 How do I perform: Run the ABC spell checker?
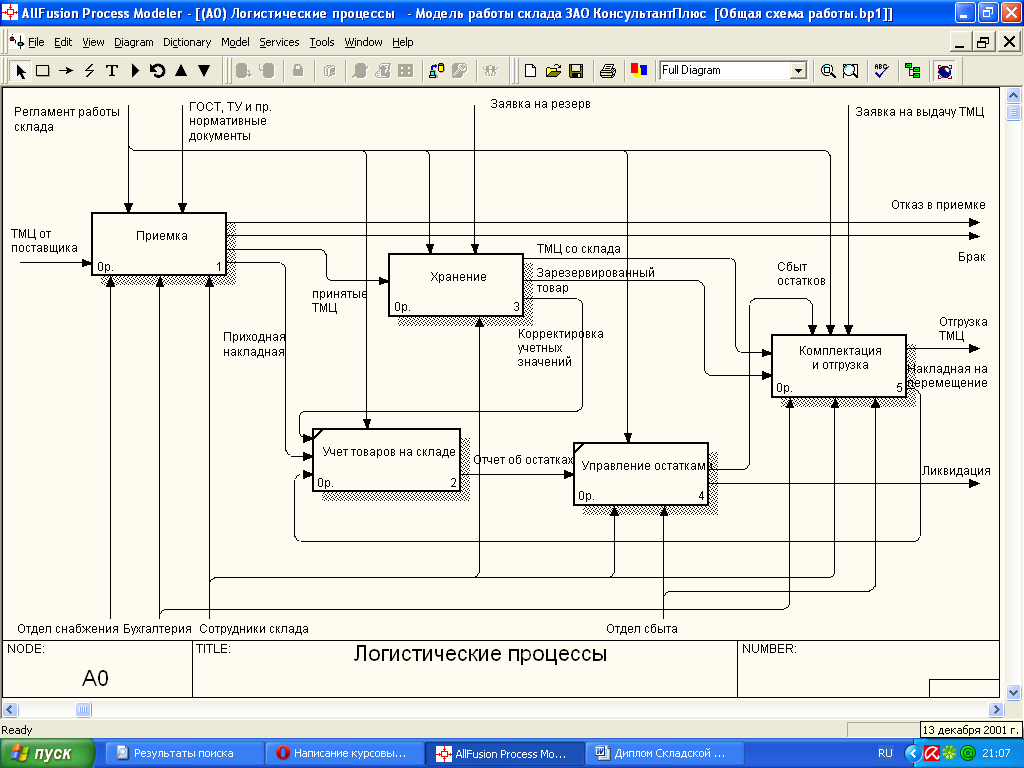[882, 71]
